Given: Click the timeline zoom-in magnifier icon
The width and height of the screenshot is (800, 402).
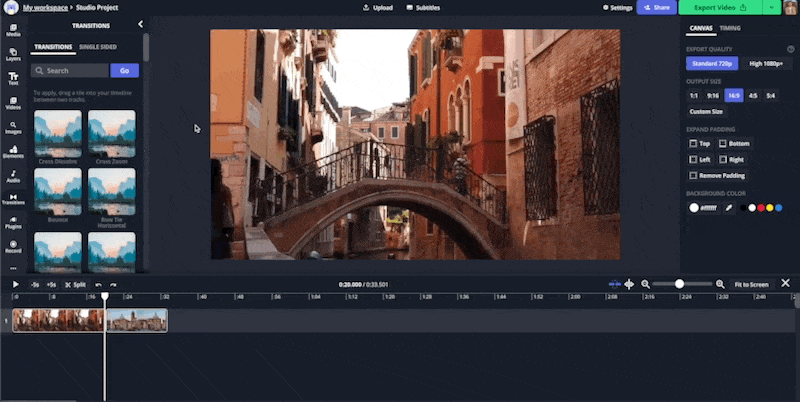Looking at the screenshot, I should click(x=720, y=285).
